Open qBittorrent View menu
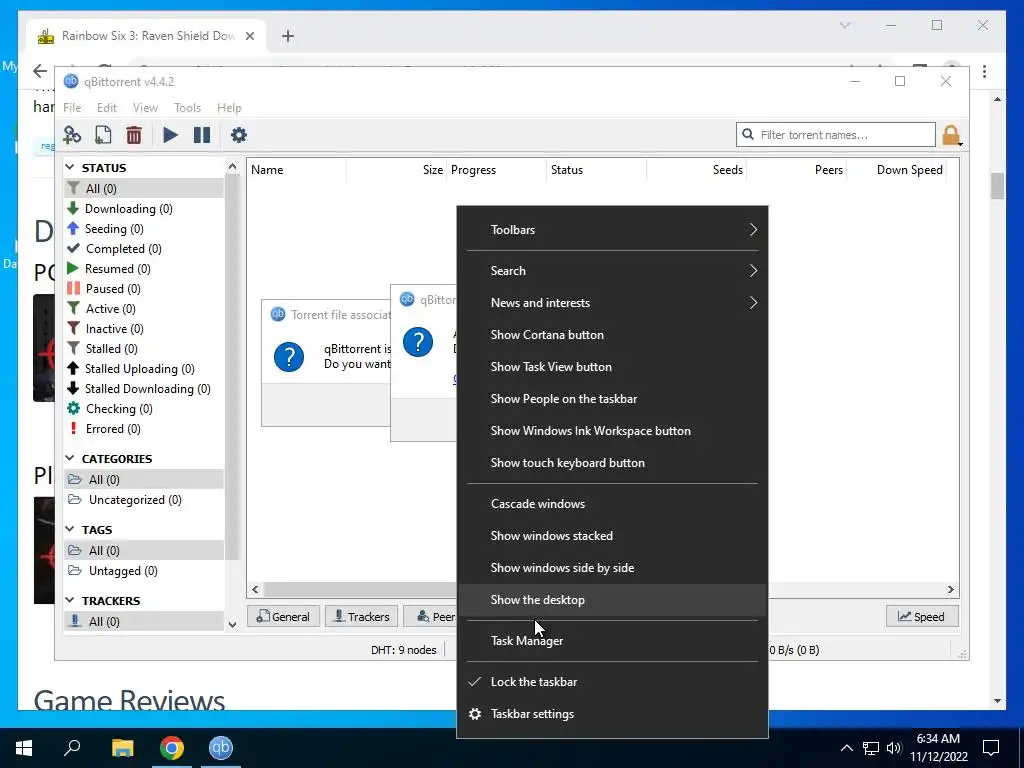1024x768 pixels. coord(145,108)
